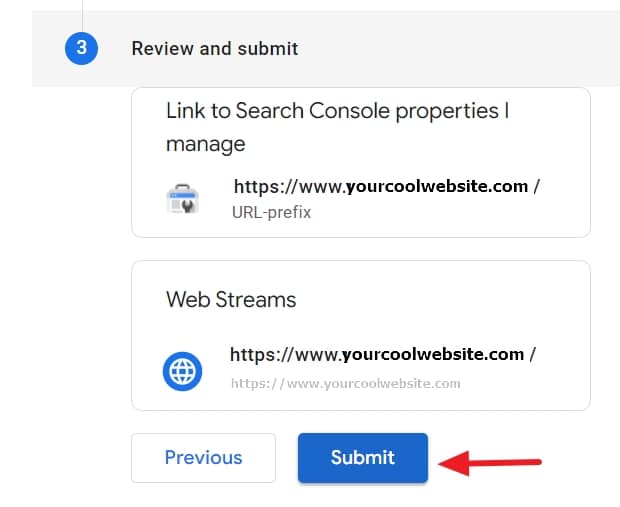Click the Link to Search Console properties heading
This screenshot has width=620, height=507.
click(x=337, y=127)
